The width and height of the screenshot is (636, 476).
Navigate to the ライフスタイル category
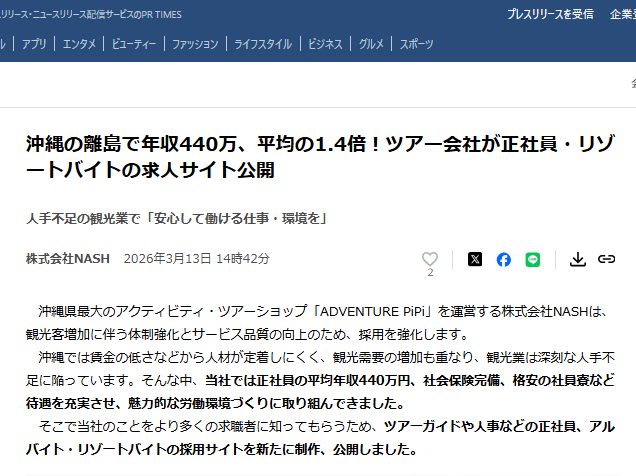click(263, 44)
